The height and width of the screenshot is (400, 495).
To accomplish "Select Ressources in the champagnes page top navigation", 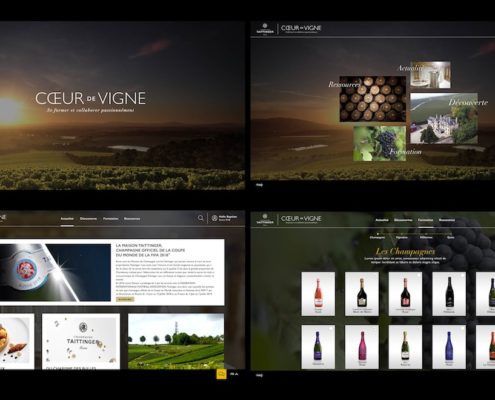I will pyautogui.click(x=447, y=220).
